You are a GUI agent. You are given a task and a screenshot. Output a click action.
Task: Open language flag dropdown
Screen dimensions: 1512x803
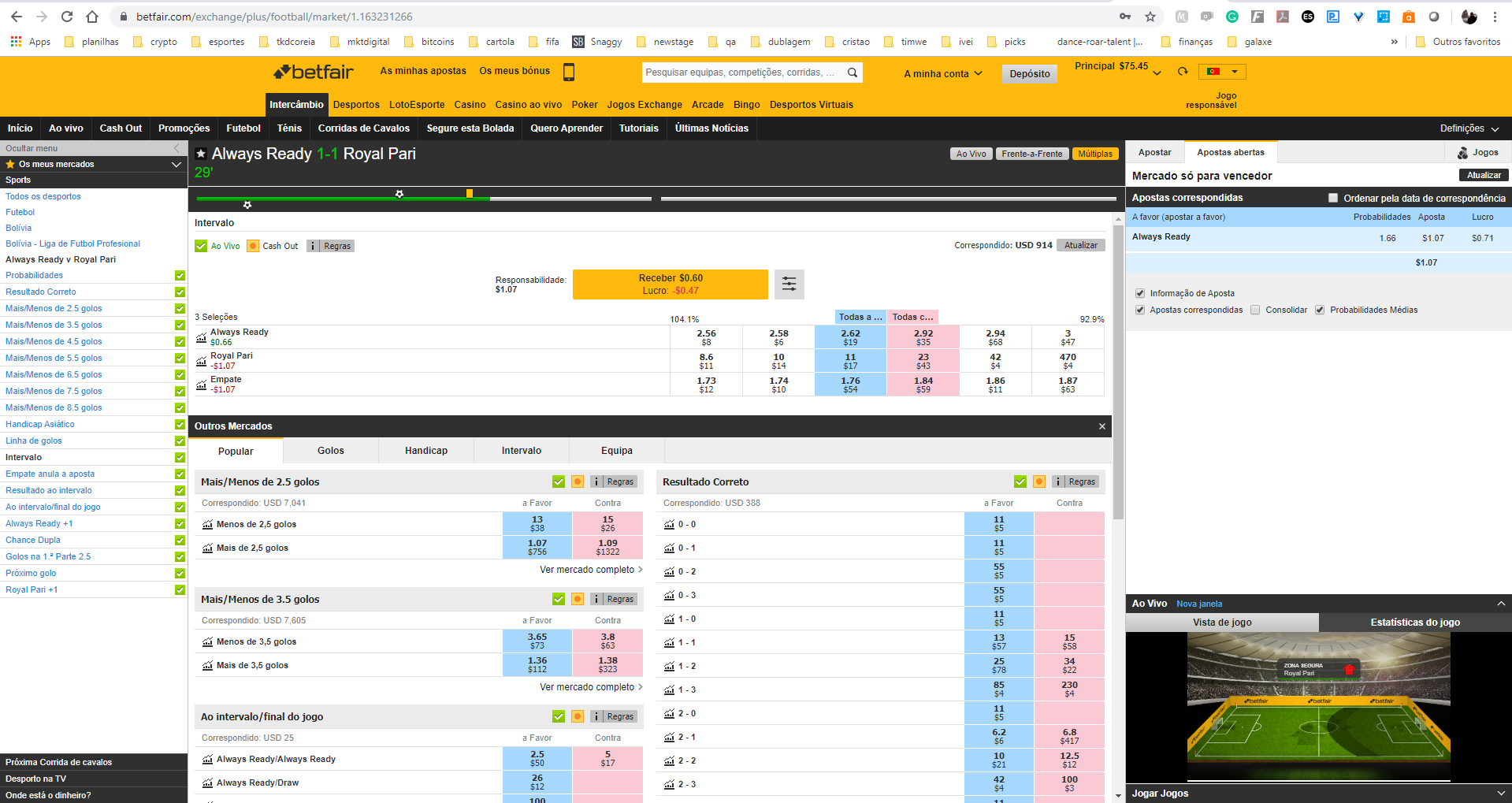point(1222,72)
